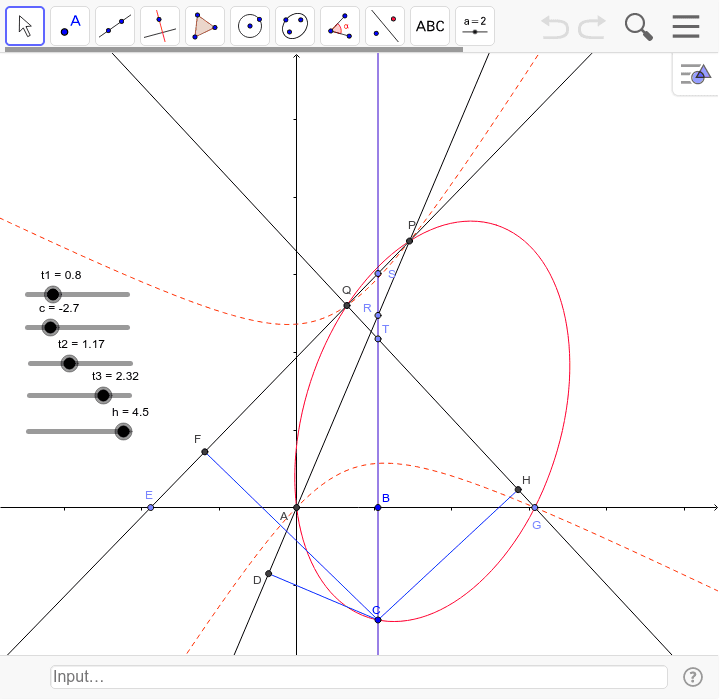Select point H near the x-axis

point(518,490)
